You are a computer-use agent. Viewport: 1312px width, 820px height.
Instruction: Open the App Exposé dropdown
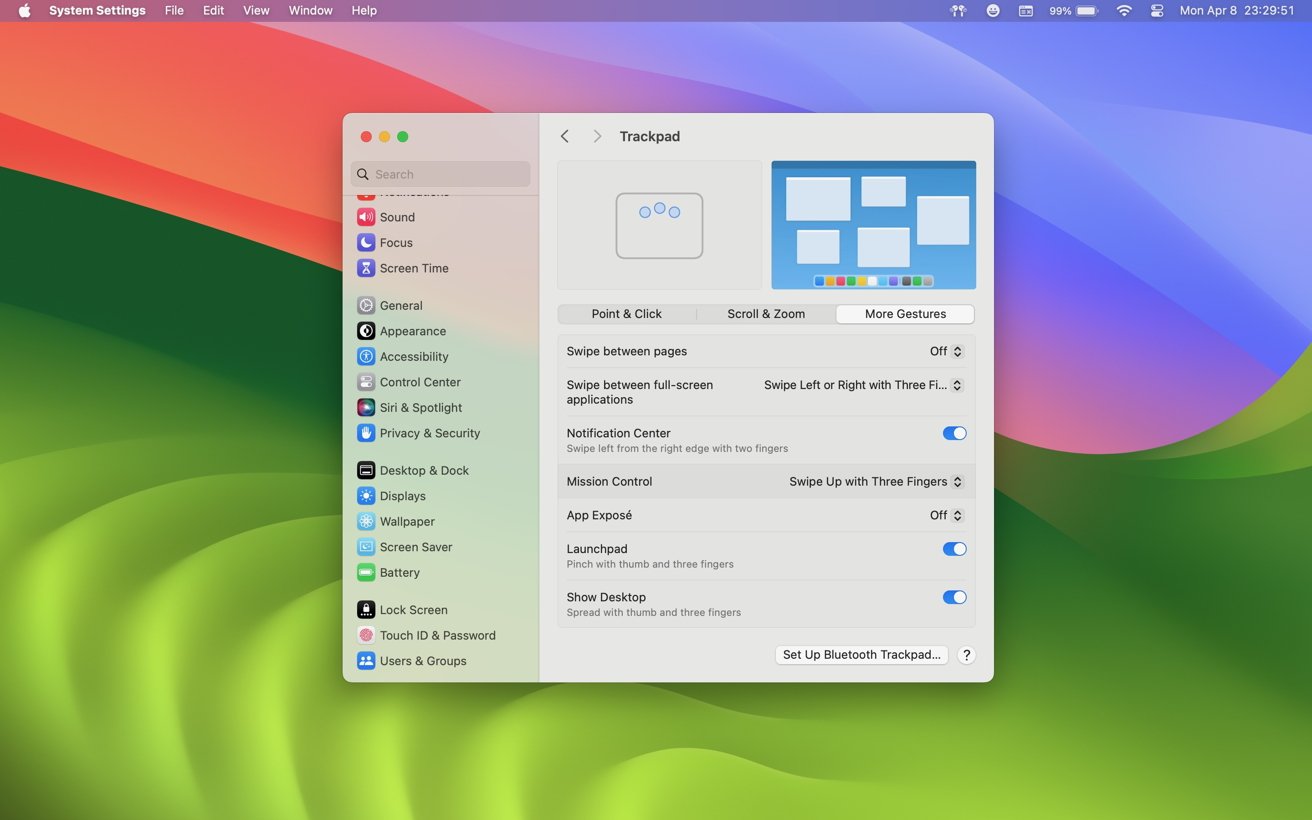click(x=945, y=515)
